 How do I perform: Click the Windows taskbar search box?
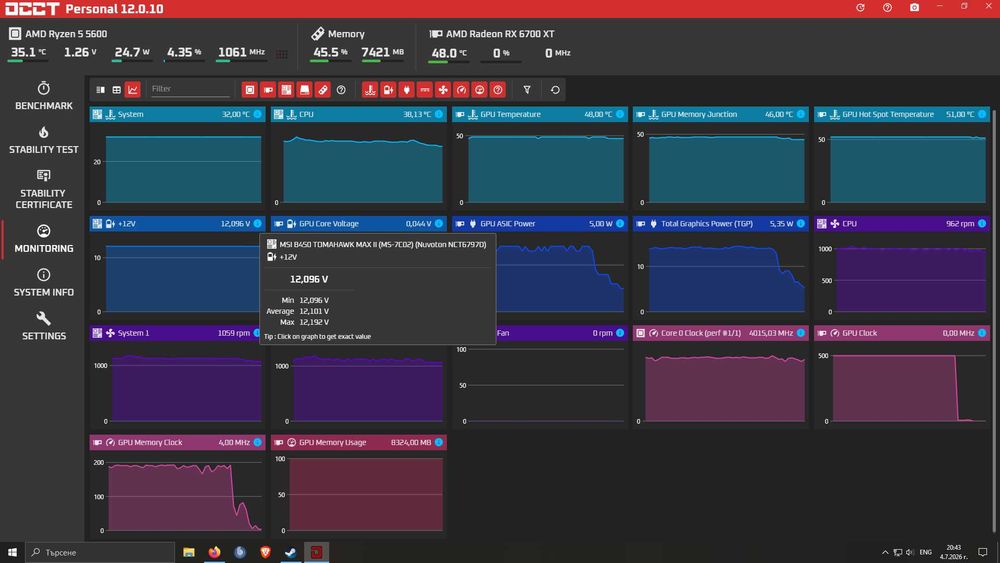(x=100, y=552)
